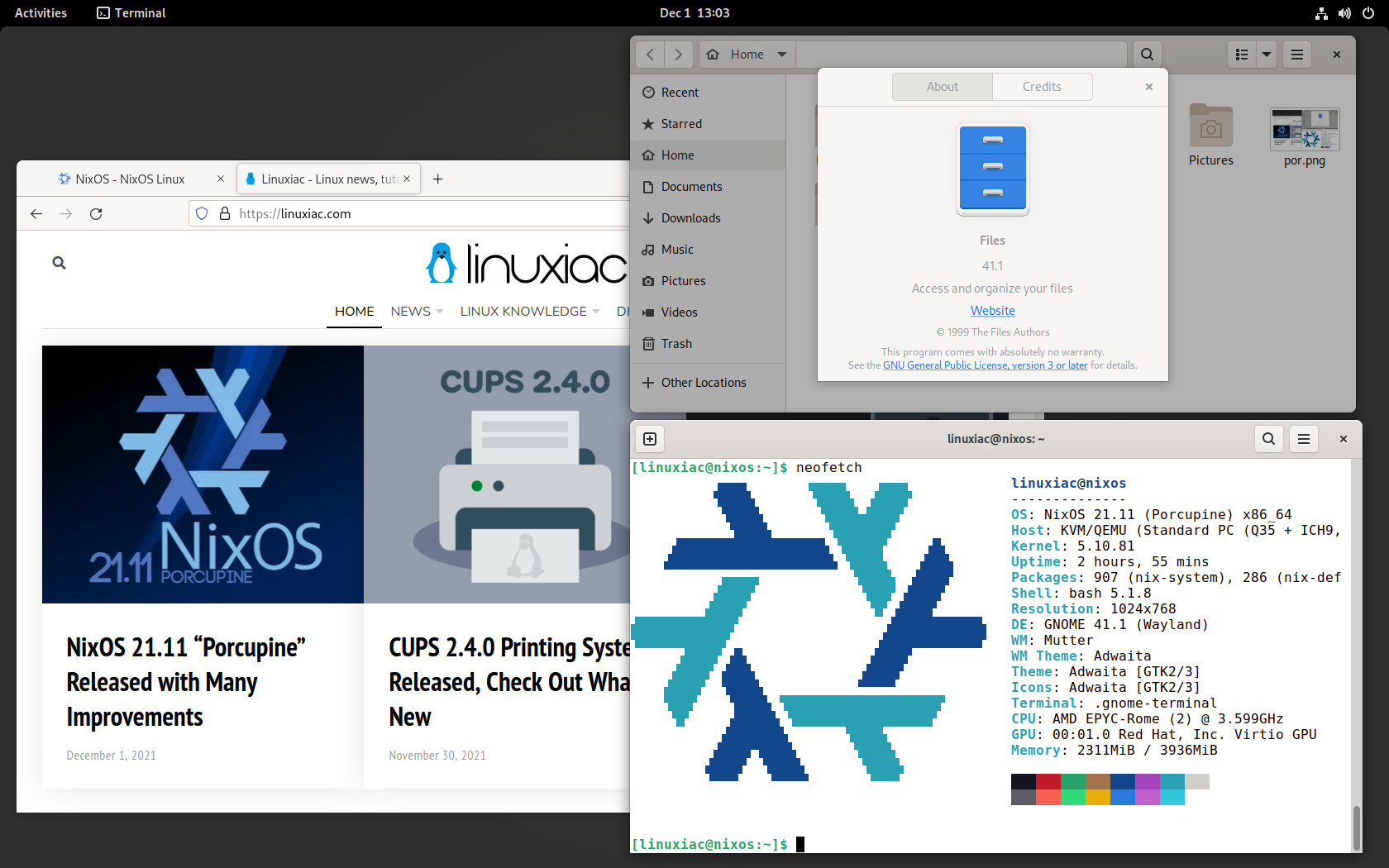Viewport: 1389px width, 868px height.
Task: Select the Pictures folder icon in Files
Action: 1211,126
